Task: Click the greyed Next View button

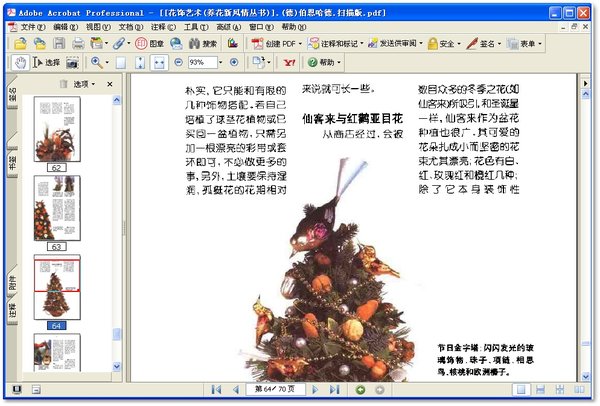Action: 380,390
